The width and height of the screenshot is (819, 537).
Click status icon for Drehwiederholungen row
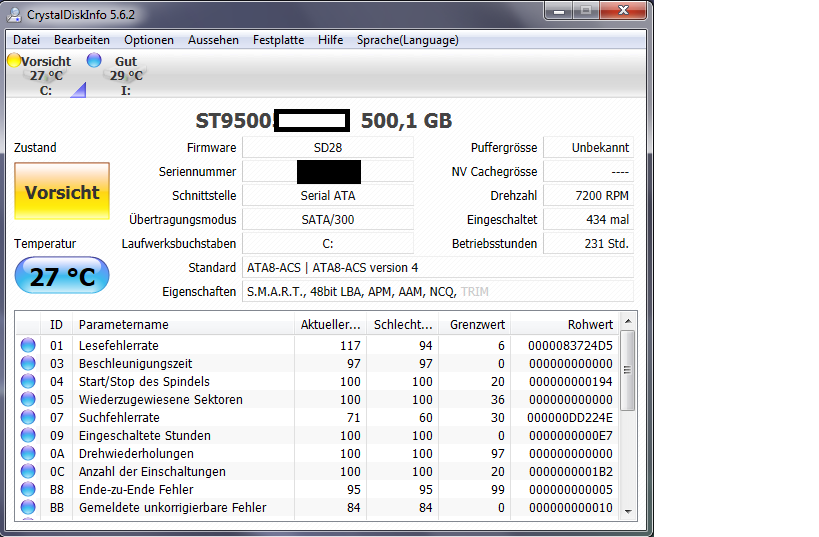[28, 453]
